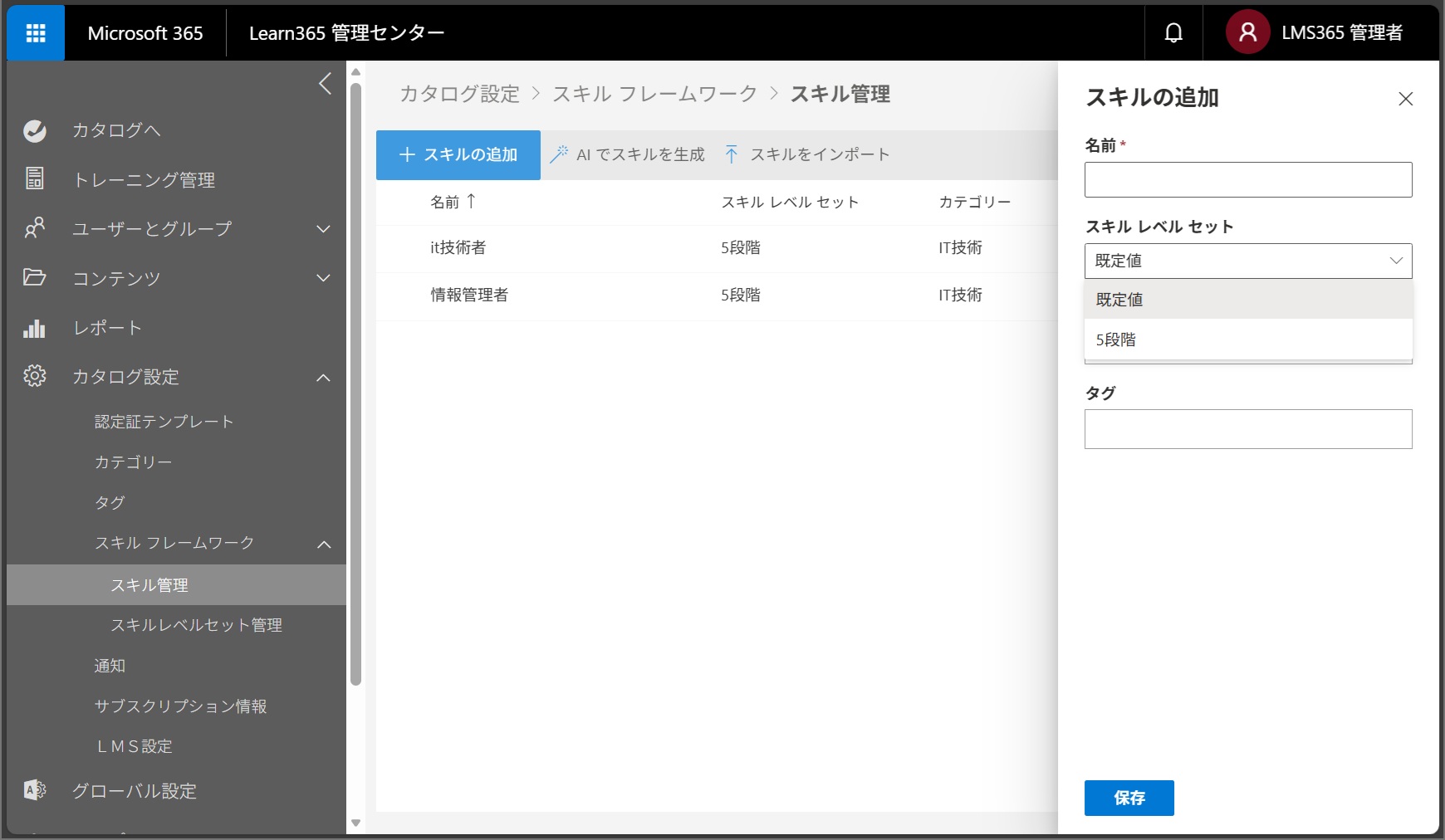Click the カタログ設定 gear icon

point(35,375)
